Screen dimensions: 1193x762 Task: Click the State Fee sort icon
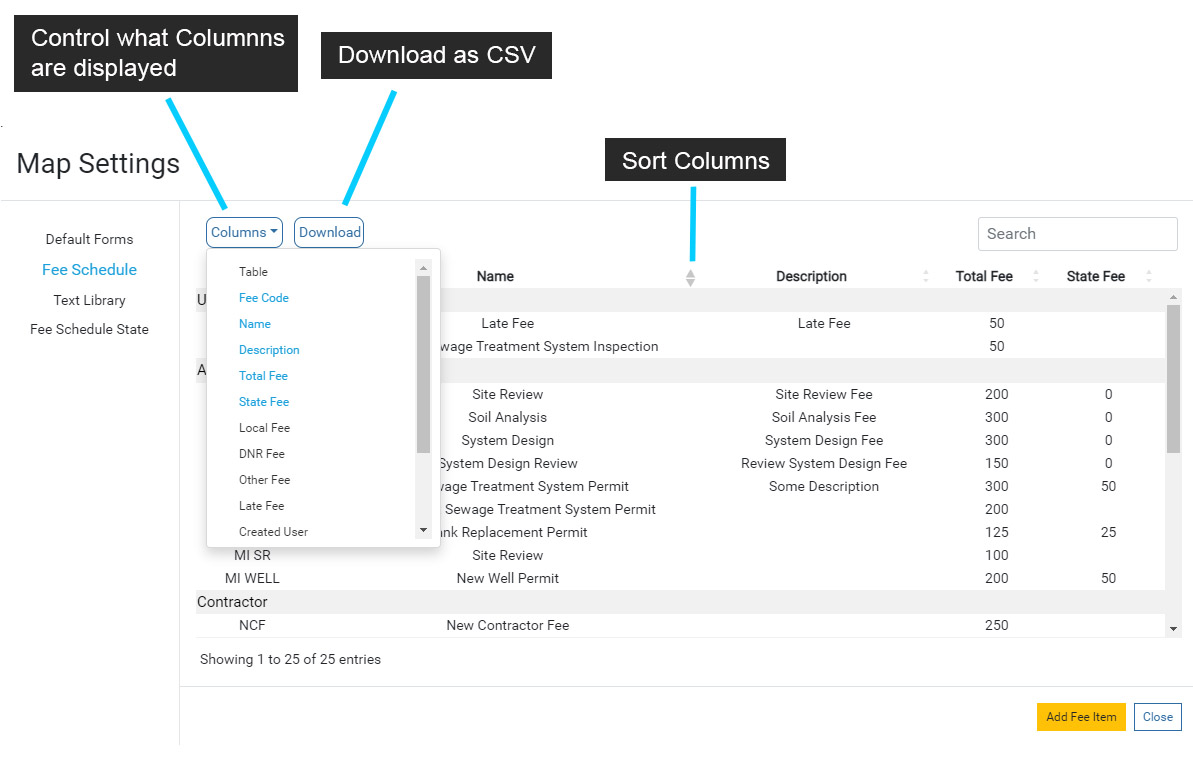tap(1149, 277)
